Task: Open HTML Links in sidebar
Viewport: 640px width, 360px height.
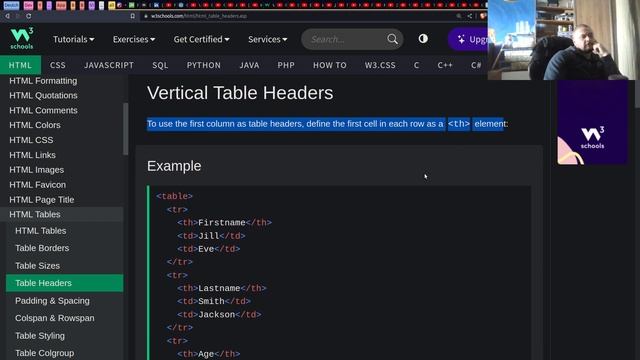Action: coord(32,155)
